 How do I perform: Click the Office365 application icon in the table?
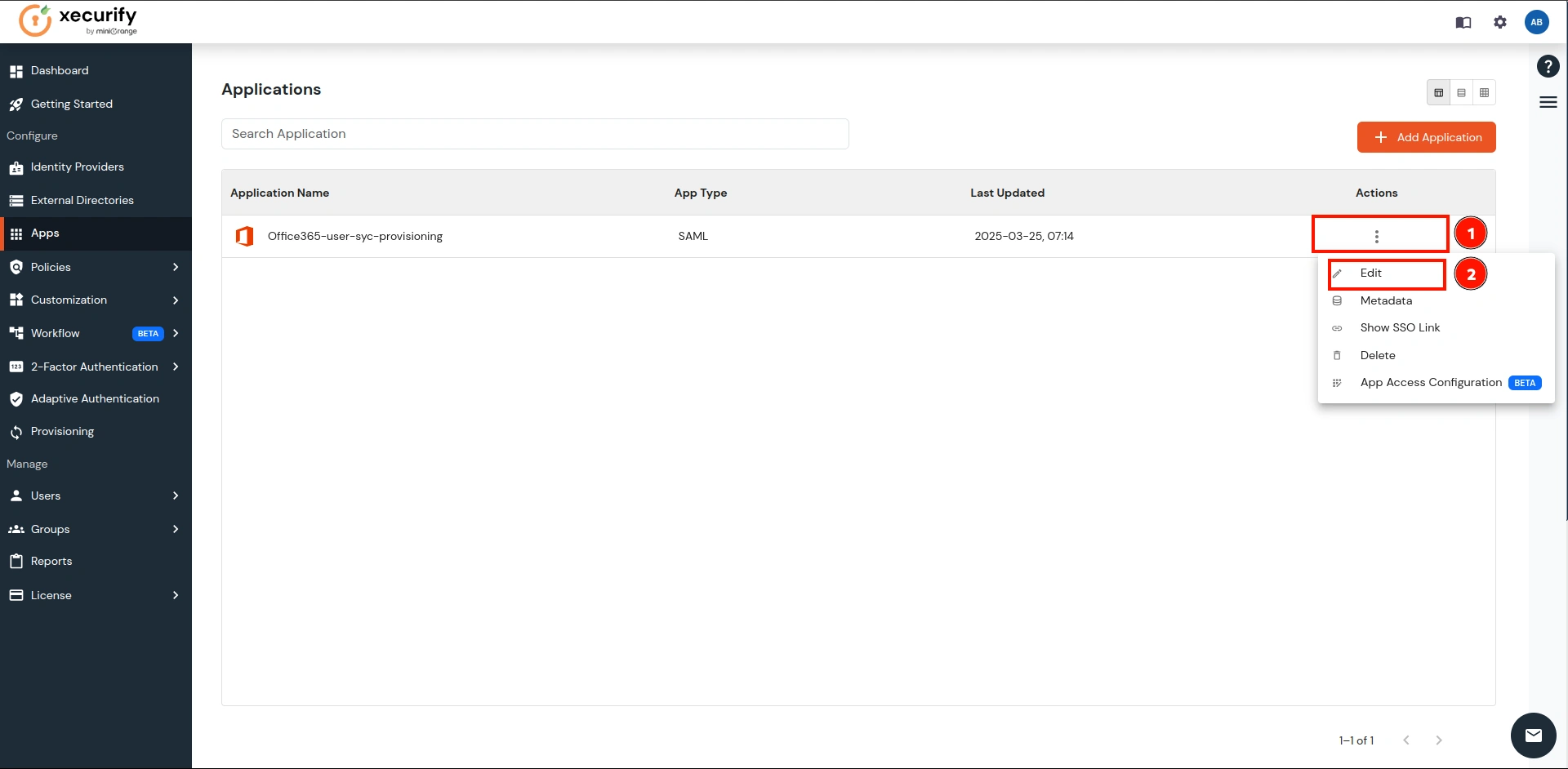tap(245, 236)
